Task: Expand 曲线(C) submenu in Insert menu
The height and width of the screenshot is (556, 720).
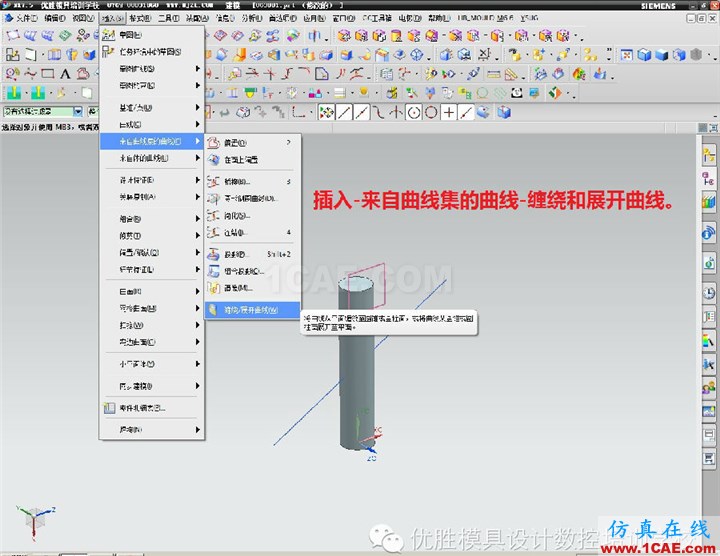Action: coord(152,124)
